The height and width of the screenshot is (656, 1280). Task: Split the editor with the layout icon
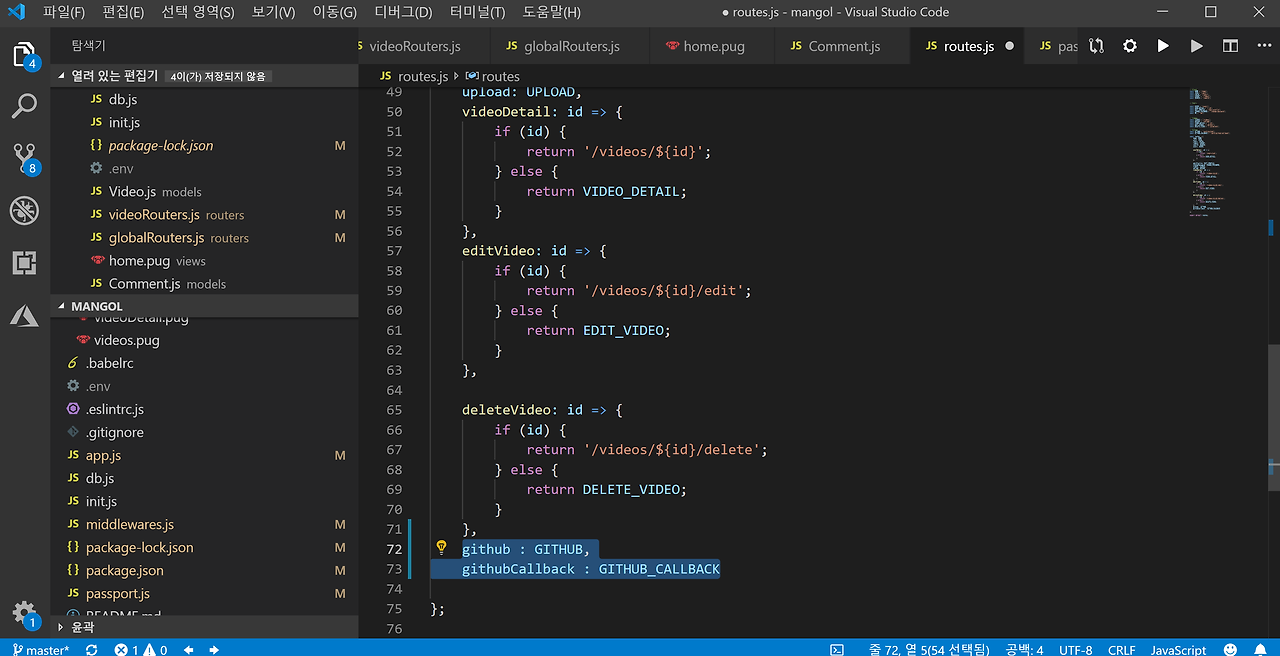tap(1230, 46)
